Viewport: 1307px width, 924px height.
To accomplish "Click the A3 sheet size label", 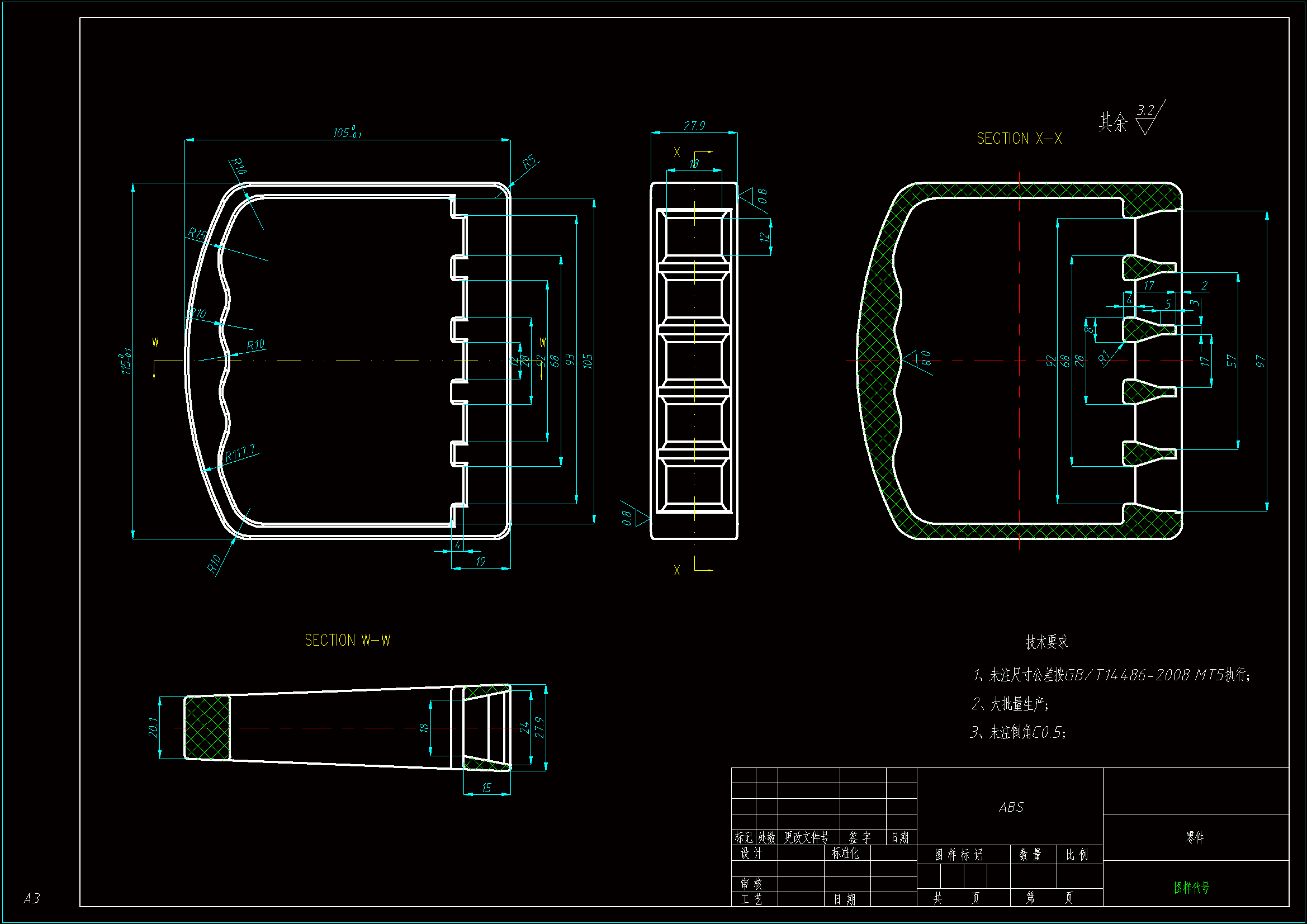I will pos(32,898).
